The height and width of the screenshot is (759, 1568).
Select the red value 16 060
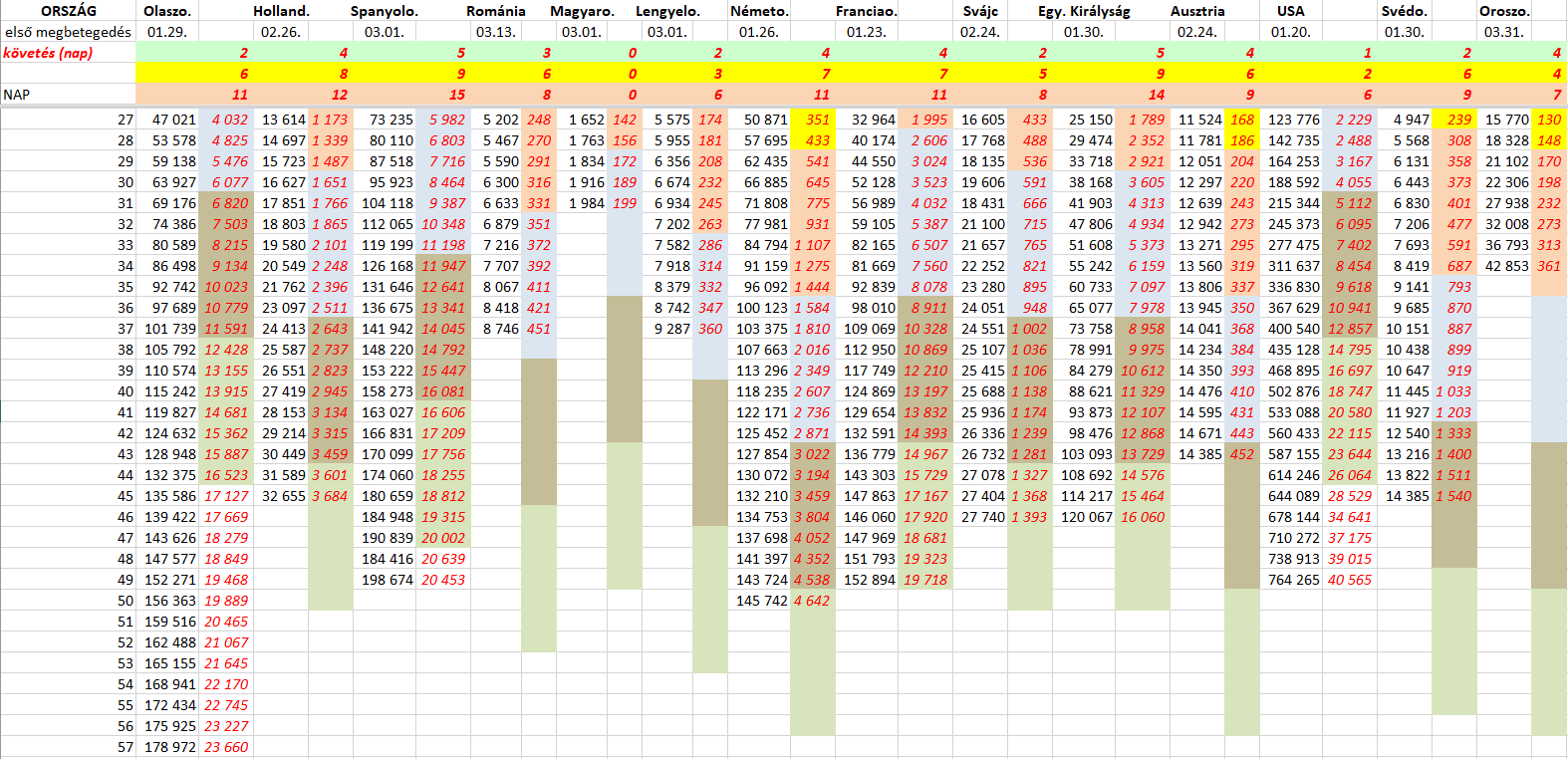click(1143, 517)
